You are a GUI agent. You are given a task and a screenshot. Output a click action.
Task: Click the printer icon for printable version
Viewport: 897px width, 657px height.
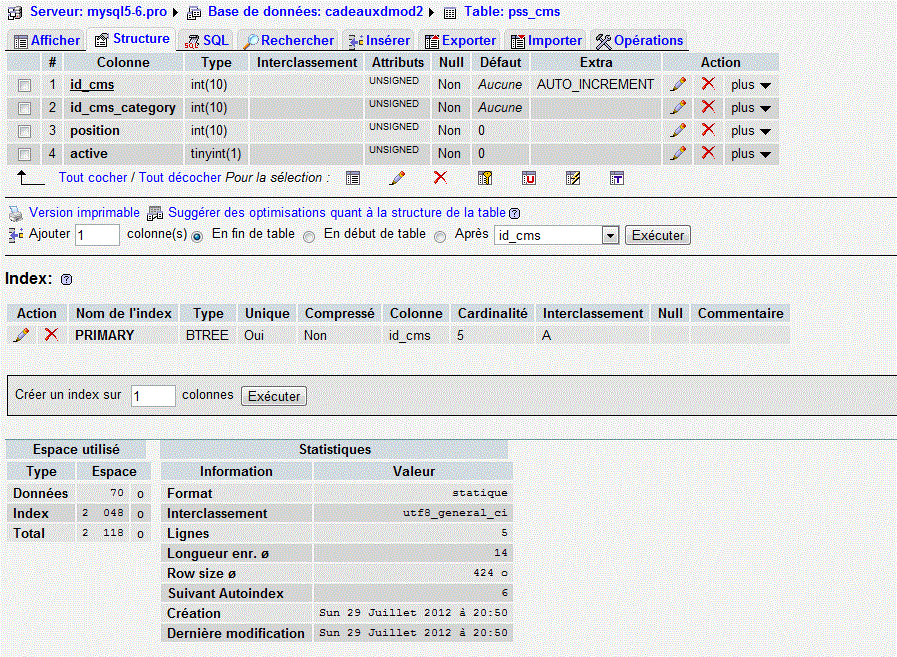pos(16,213)
